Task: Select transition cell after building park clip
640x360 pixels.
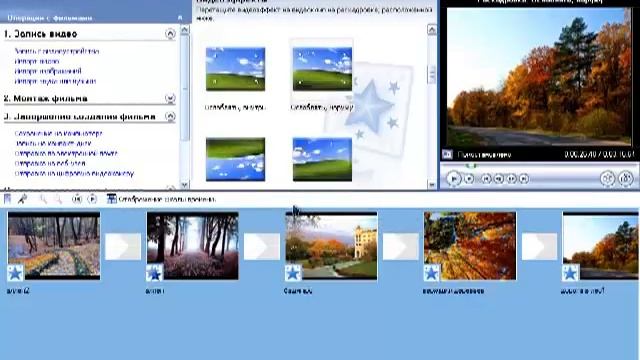Action: pyautogui.click(x=400, y=246)
